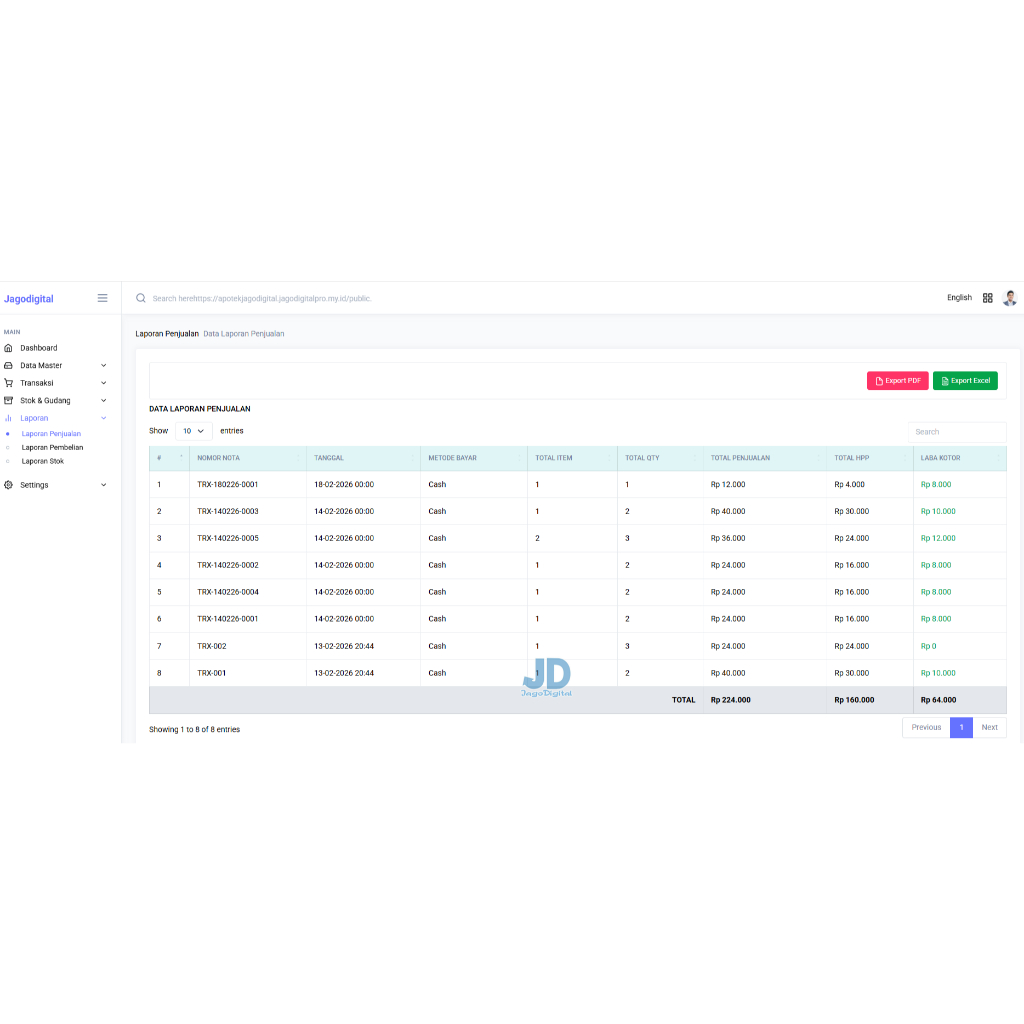Screen dimensions: 1024x1024
Task: Open the Settings menu
Action: [34, 485]
